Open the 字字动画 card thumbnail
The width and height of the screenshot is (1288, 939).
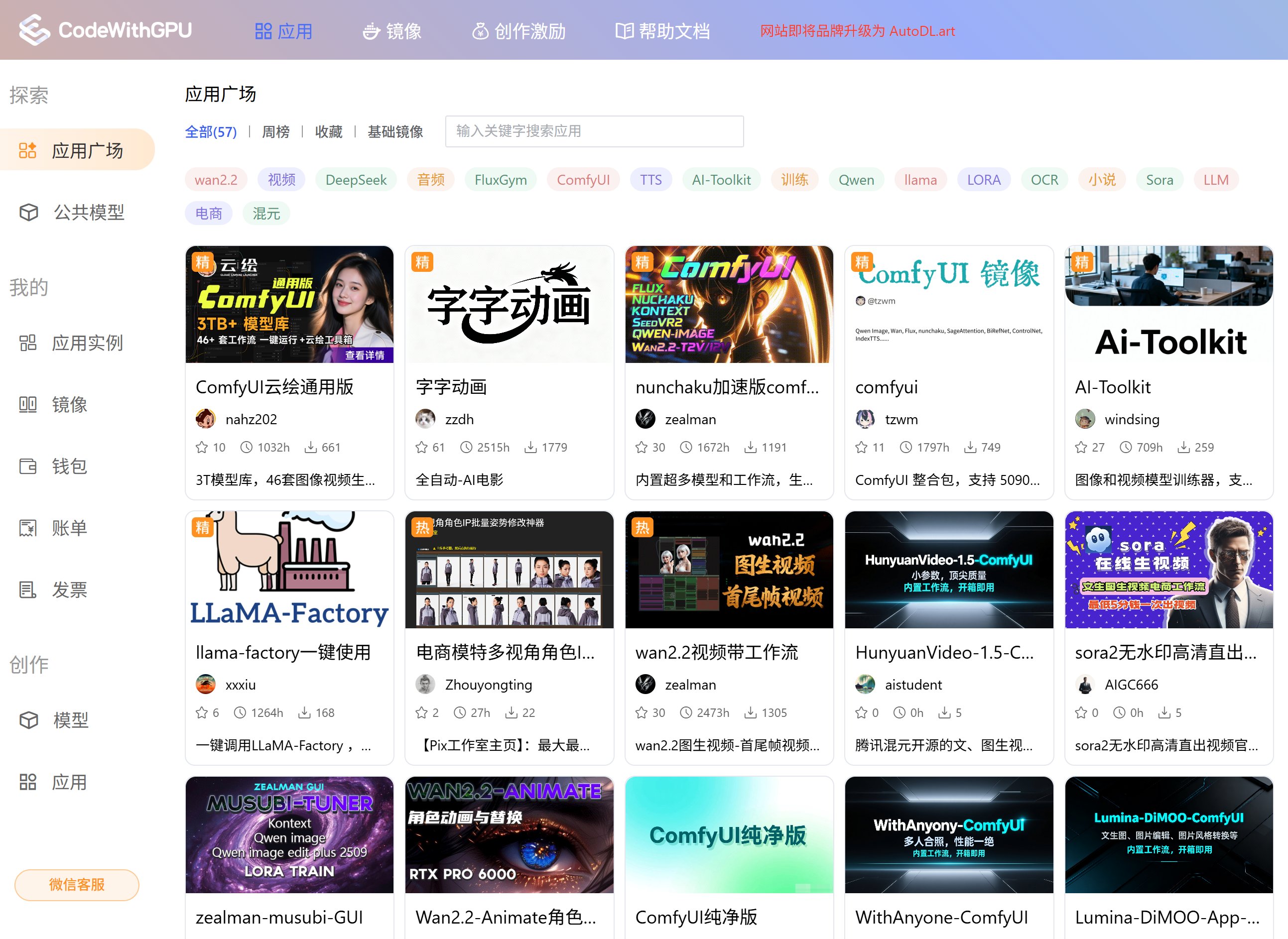(509, 304)
